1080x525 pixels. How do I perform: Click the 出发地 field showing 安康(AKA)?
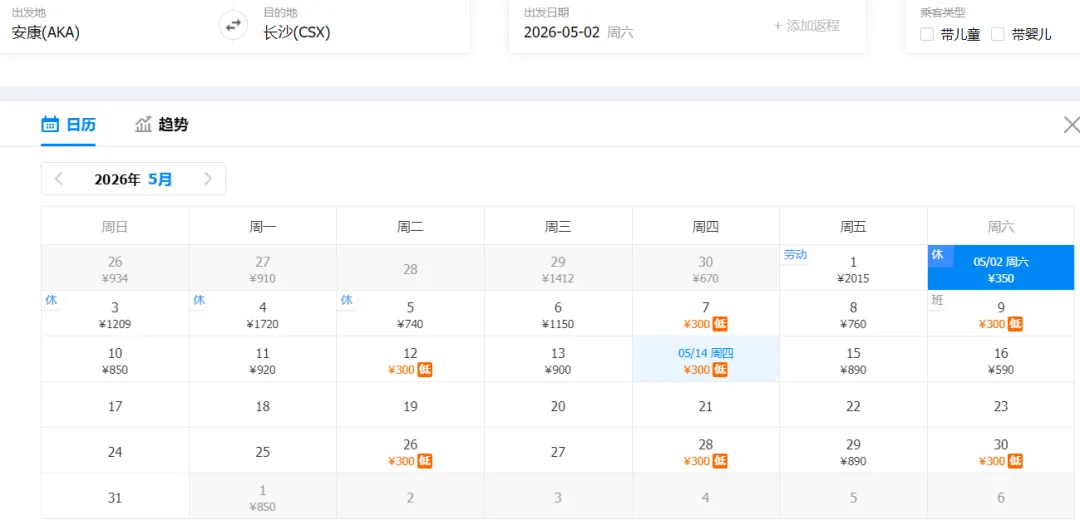click(100, 31)
